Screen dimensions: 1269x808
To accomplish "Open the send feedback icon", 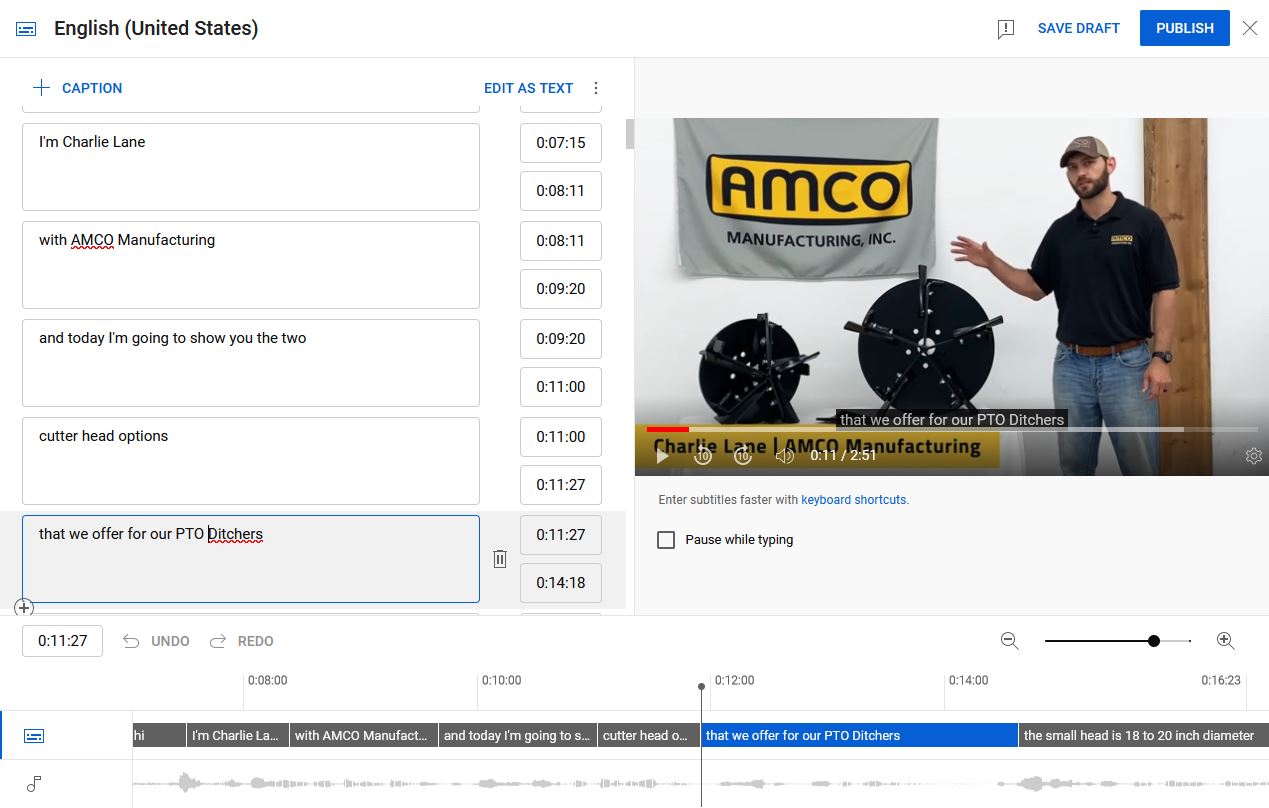I will pos(1006,29).
